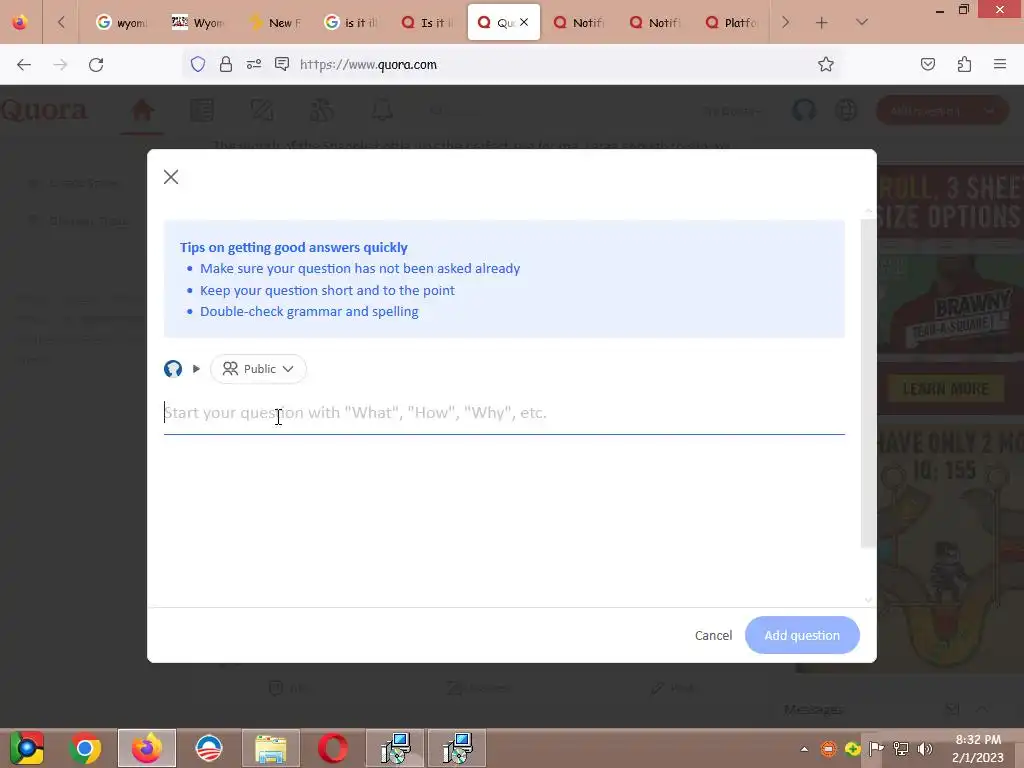Bookmark this page with the star icon
This screenshot has height=768, width=1024.
pos(825,64)
